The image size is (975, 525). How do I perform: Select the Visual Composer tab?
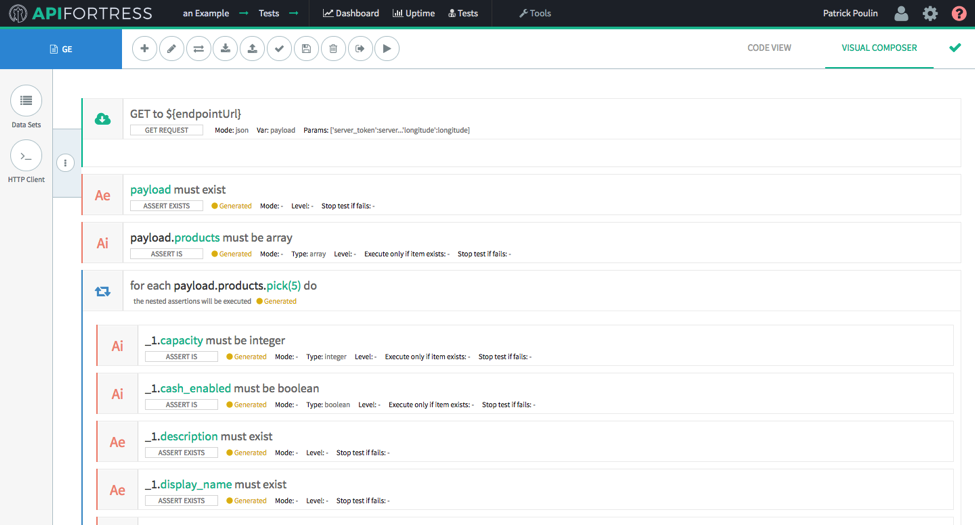879,48
